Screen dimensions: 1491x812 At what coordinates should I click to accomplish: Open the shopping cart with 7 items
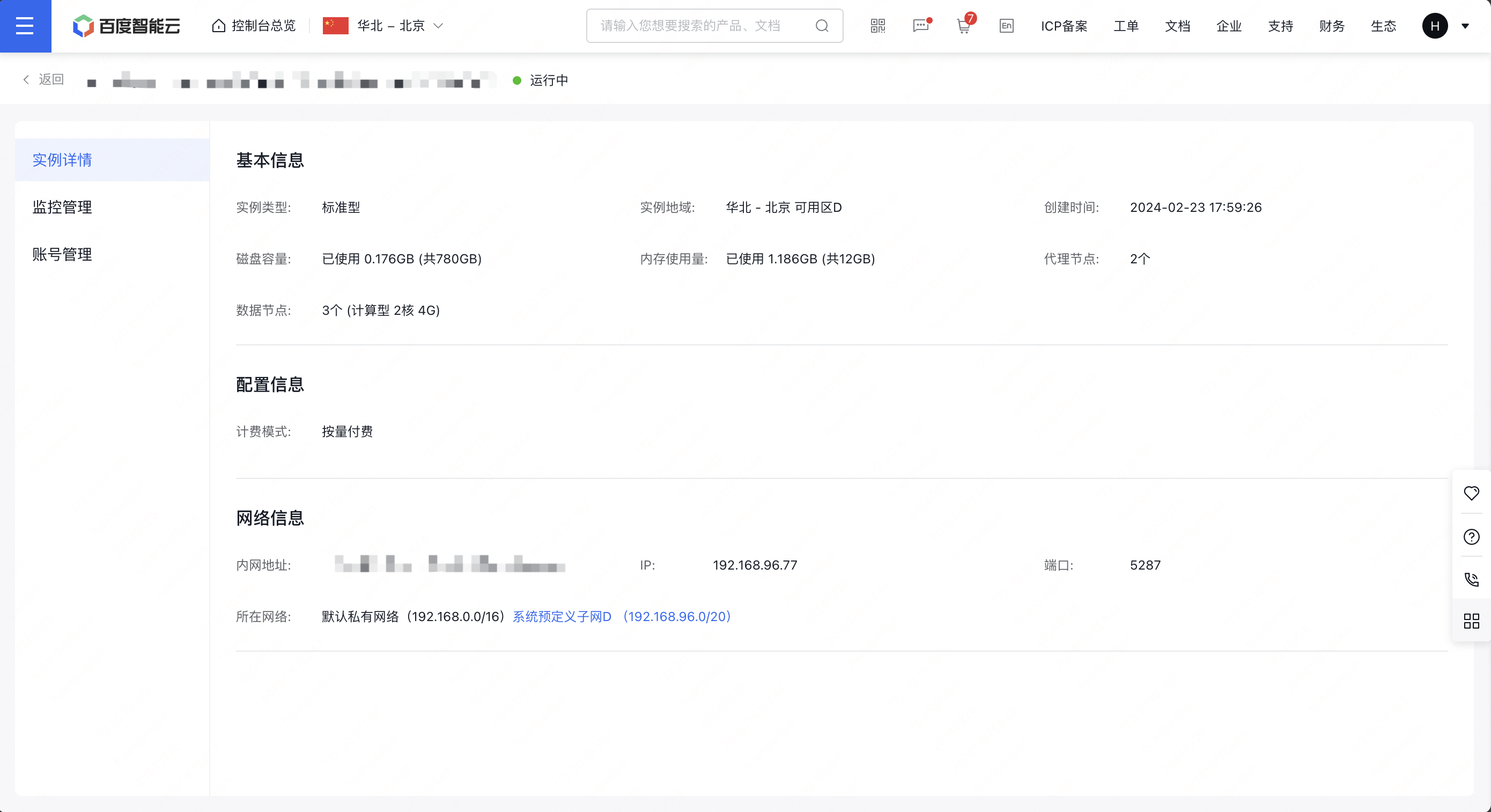965,24
